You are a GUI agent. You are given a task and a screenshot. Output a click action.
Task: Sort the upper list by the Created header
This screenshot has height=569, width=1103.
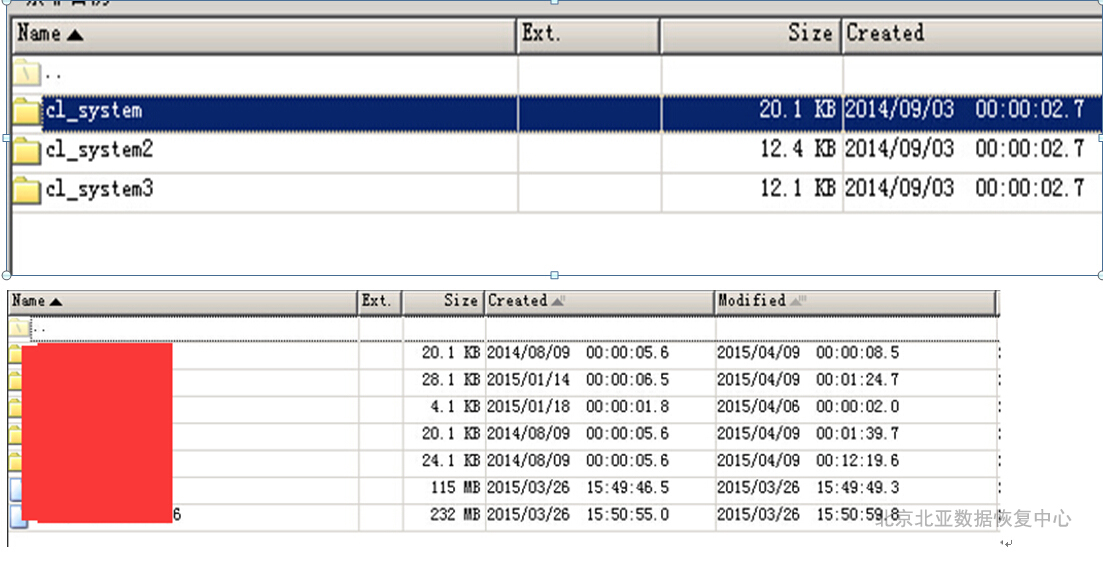(x=972, y=35)
